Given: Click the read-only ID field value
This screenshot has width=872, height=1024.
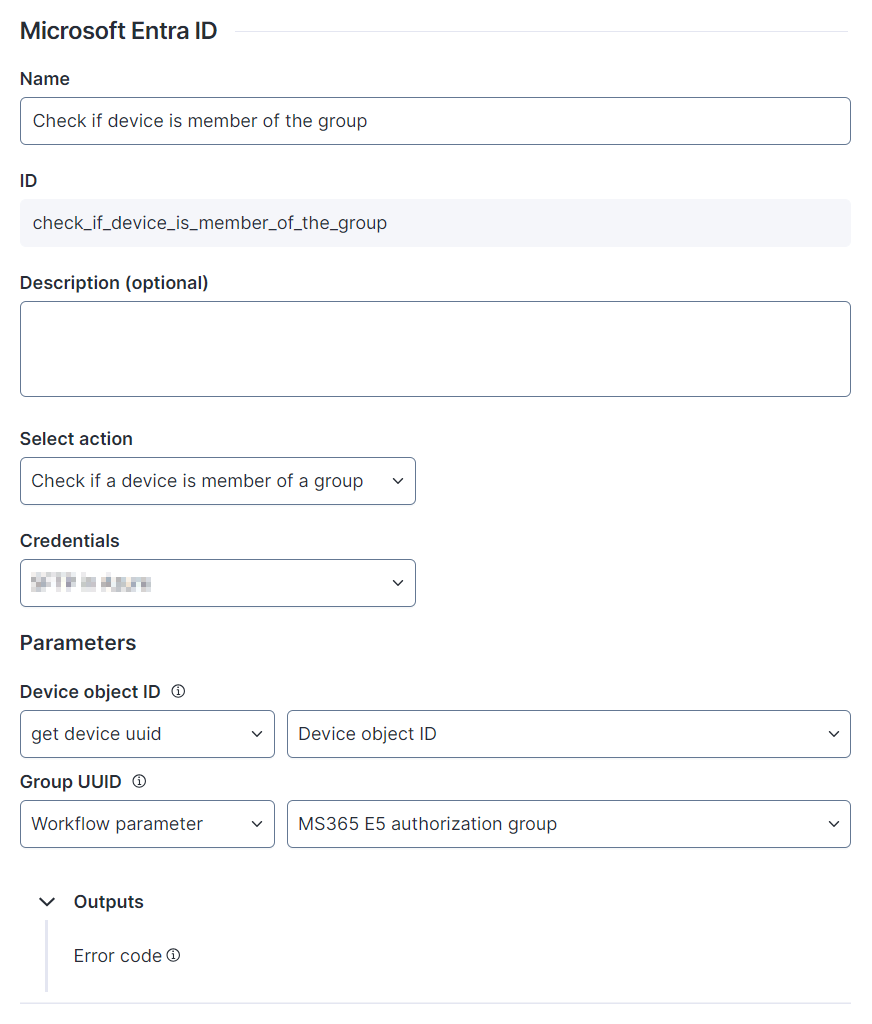Looking at the screenshot, I should [210, 223].
